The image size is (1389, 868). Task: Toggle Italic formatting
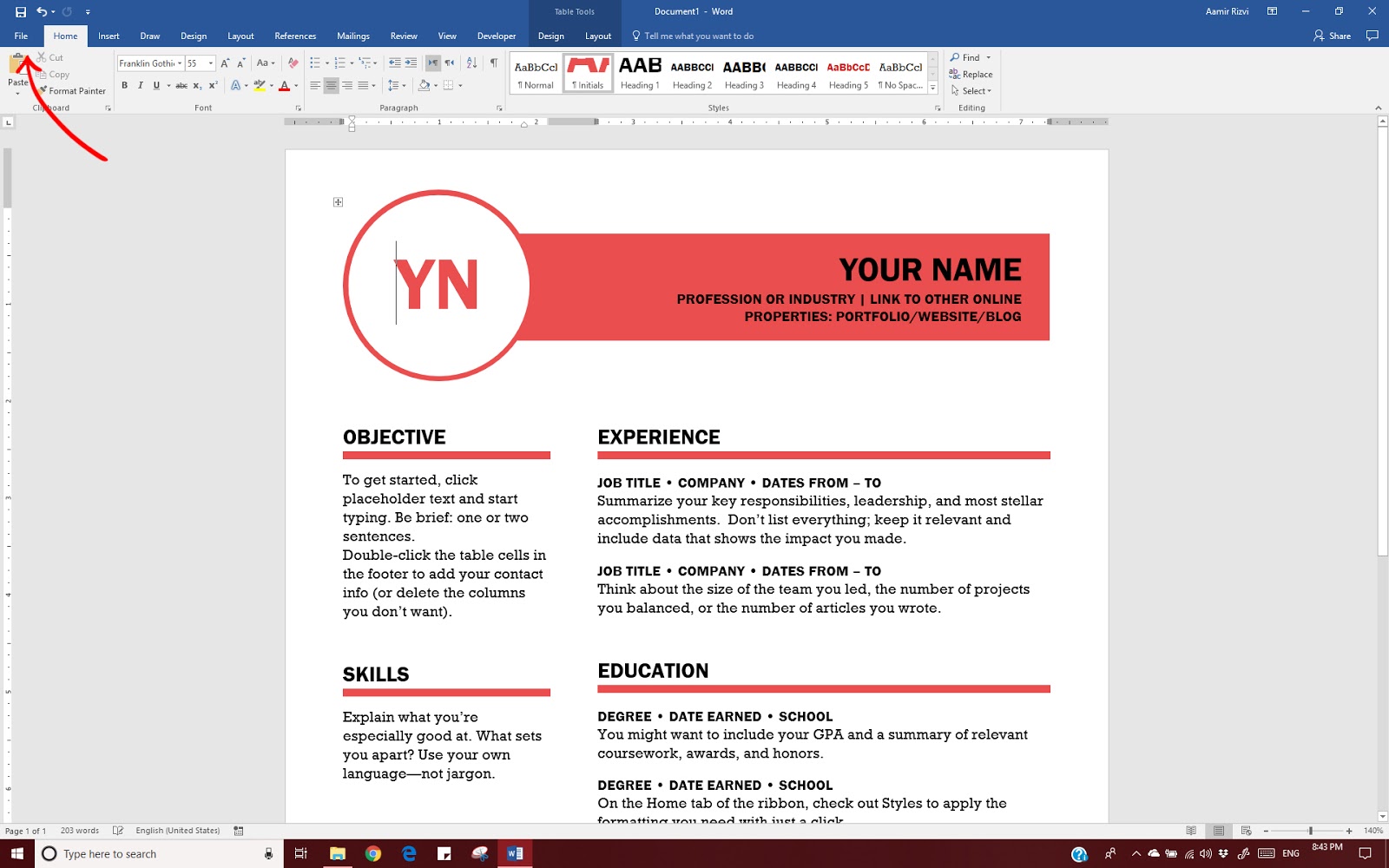click(141, 86)
